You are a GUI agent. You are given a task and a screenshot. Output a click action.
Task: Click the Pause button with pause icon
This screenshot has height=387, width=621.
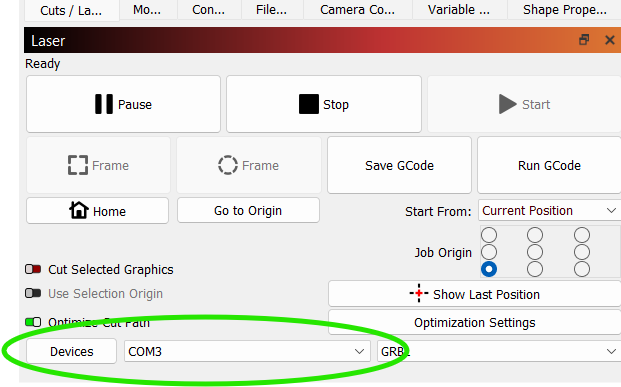(123, 104)
